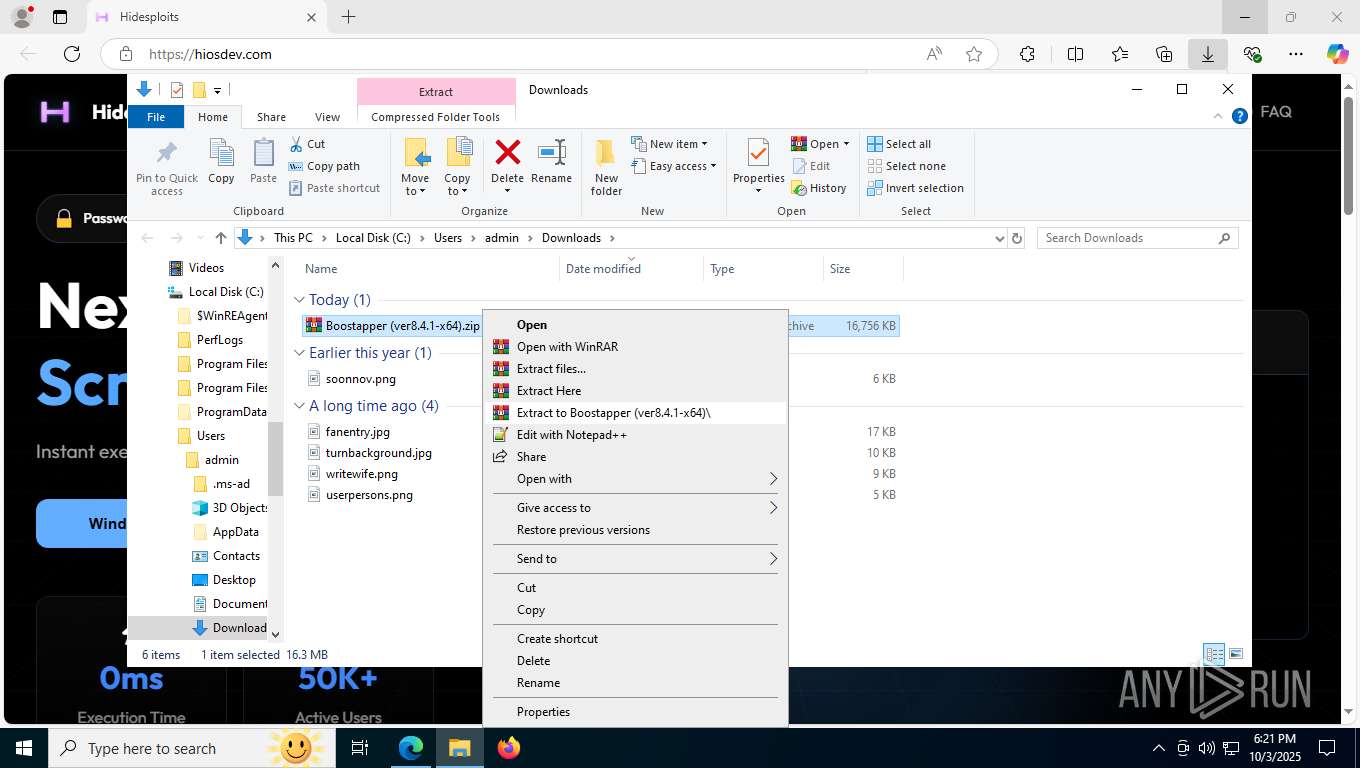
Task: Collapse the ribbon with chevron
Action: pos(1219,116)
